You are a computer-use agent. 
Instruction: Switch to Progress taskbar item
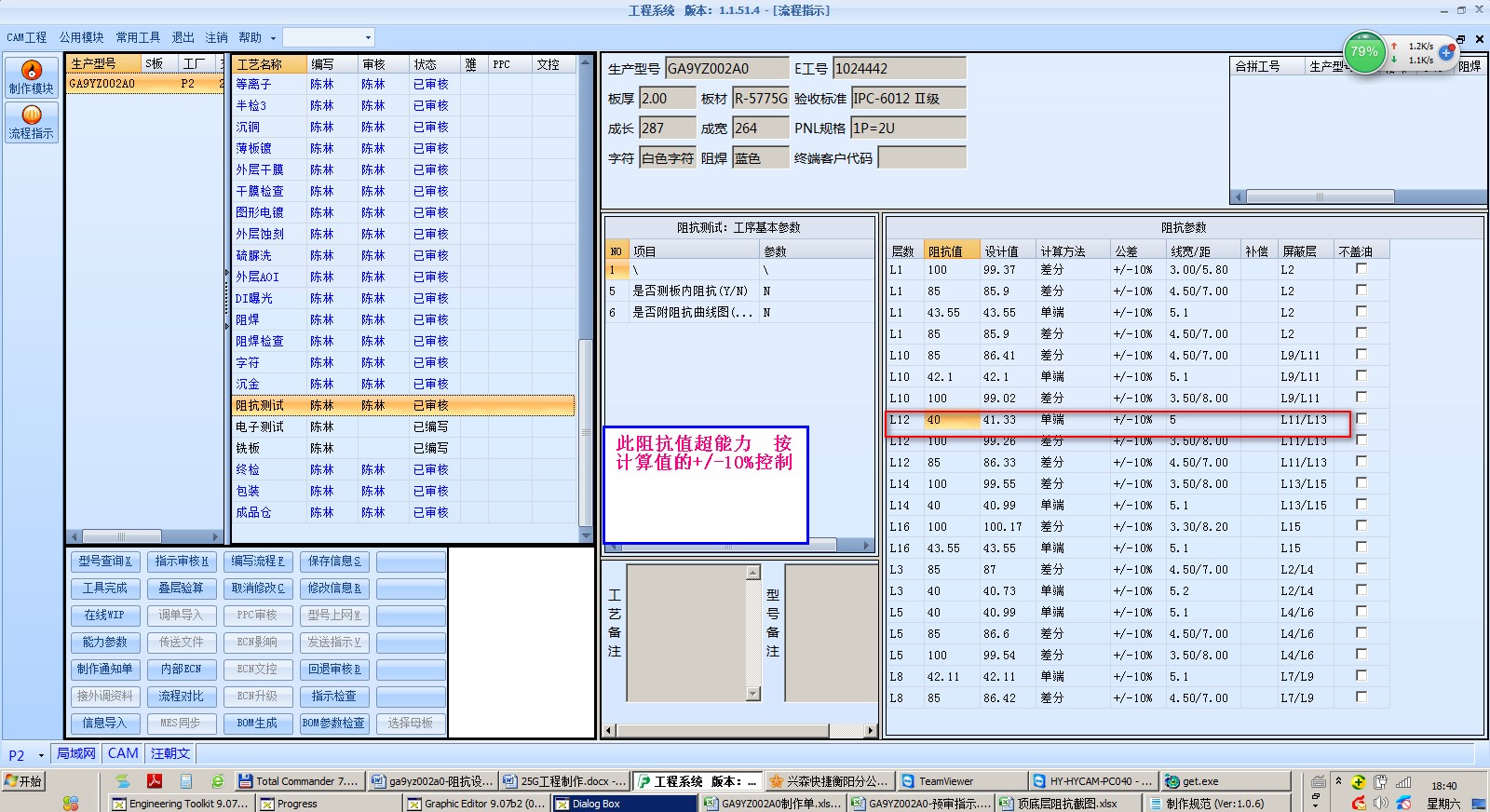[328, 803]
